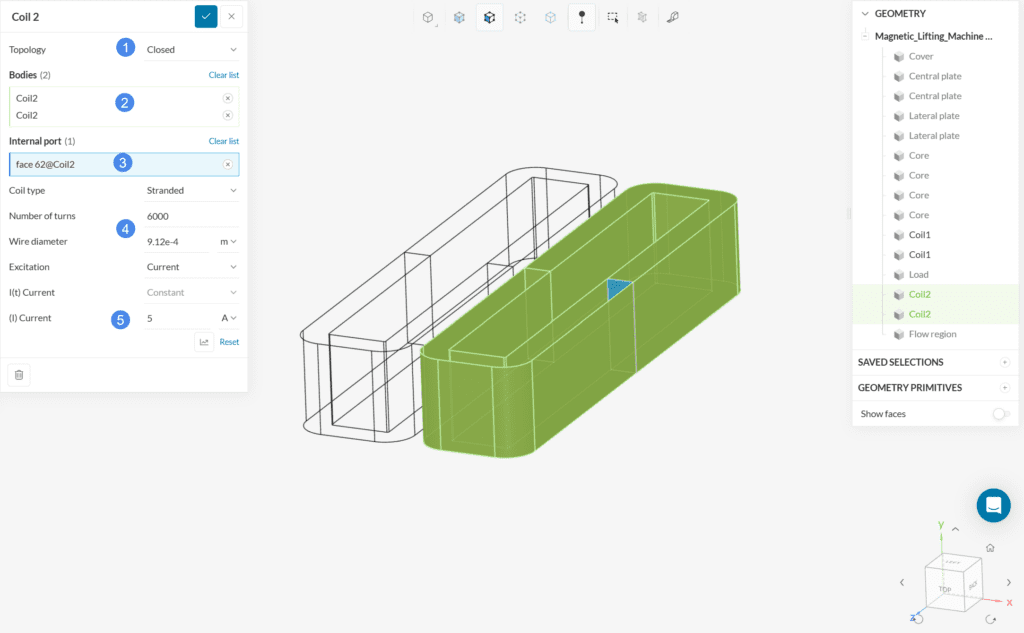Collapse the Magnetic_Lifting_Machine geometry tree
This screenshot has width=1024, height=633.
pyautogui.click(x=864, y=34)
